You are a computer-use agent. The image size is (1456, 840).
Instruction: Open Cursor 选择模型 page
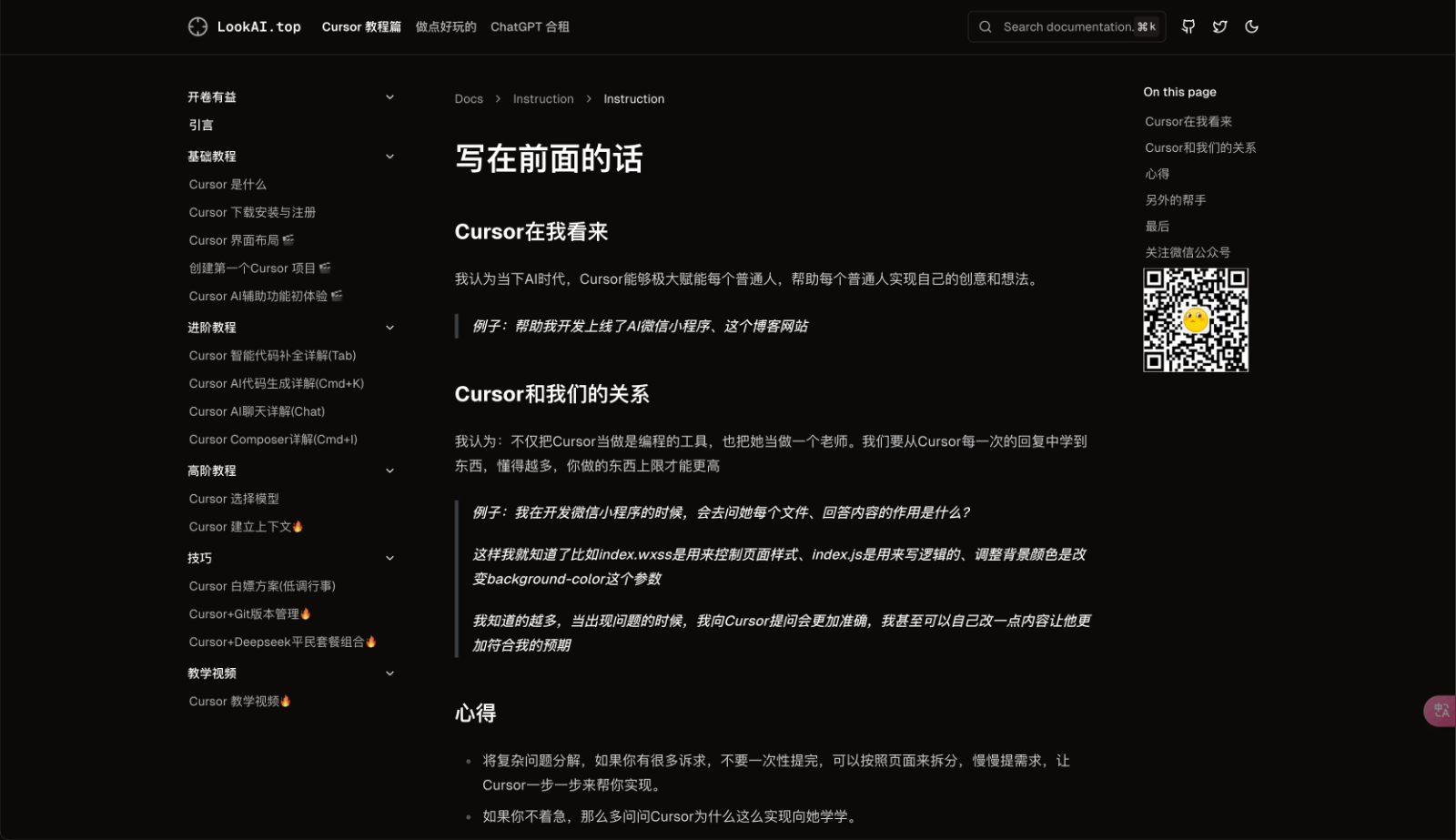pos(234,499)
